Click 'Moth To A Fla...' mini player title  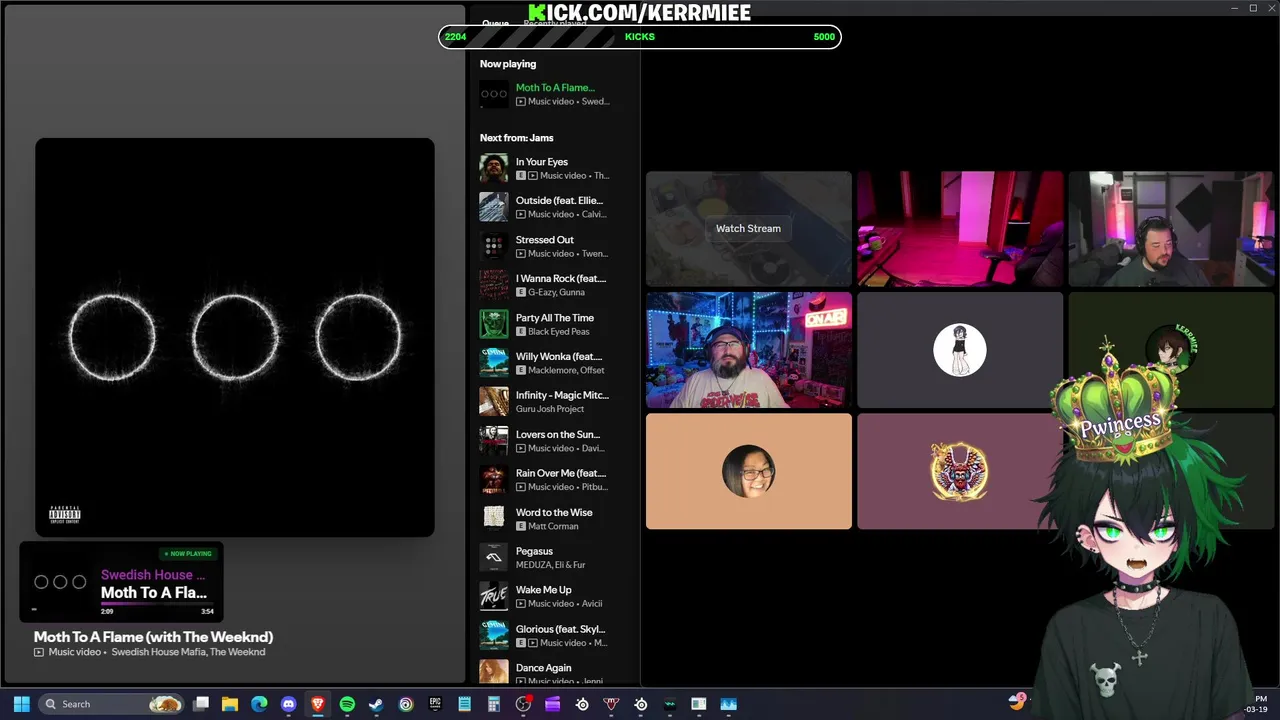point(154,592)
